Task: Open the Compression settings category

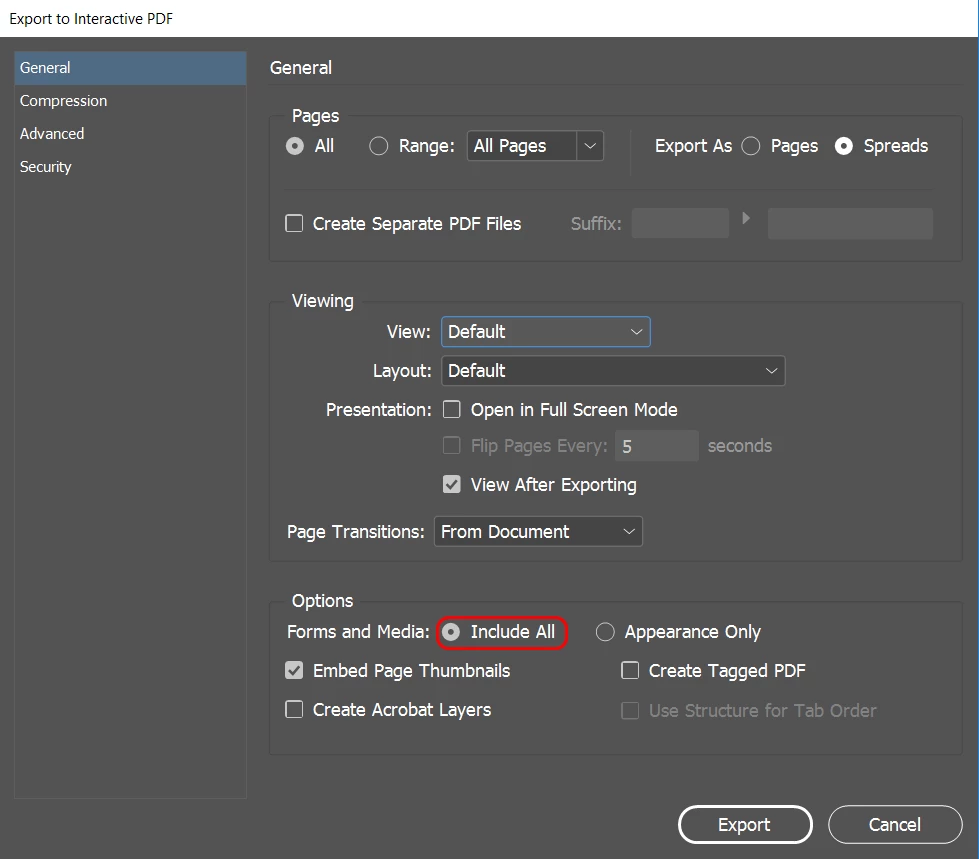Action: point(130,101)
